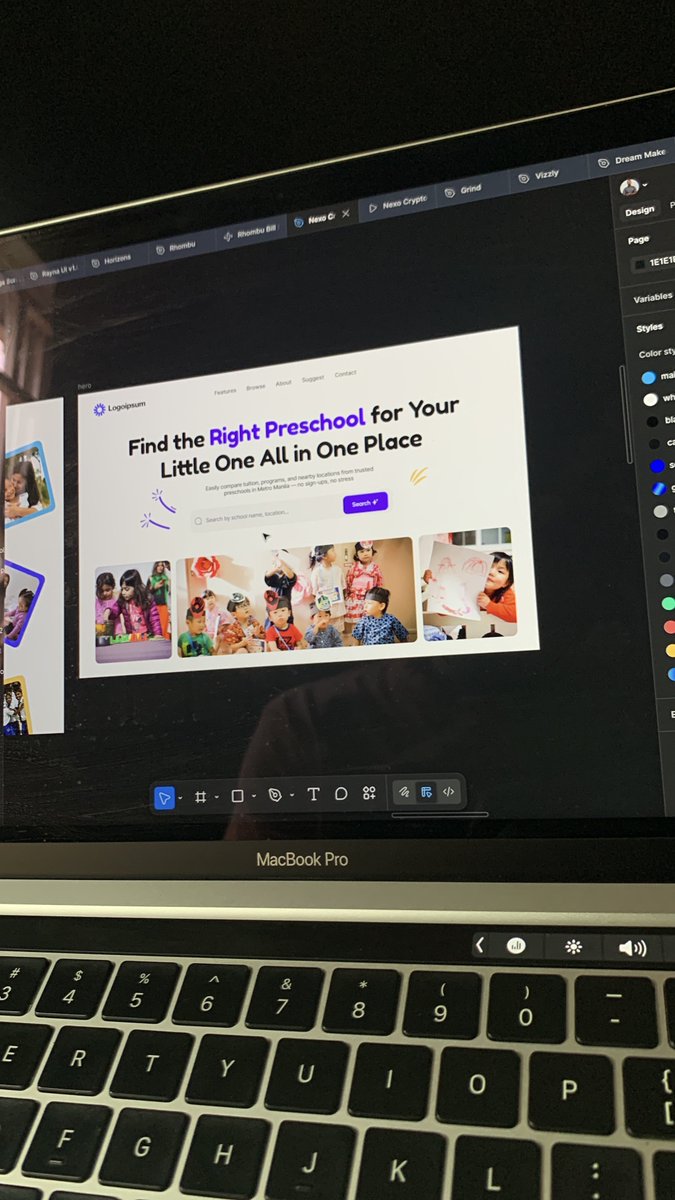This screenshot has width=675, height=1200.
Task: Select the photo of girls playing blocks
Action: tap(133, 611)
